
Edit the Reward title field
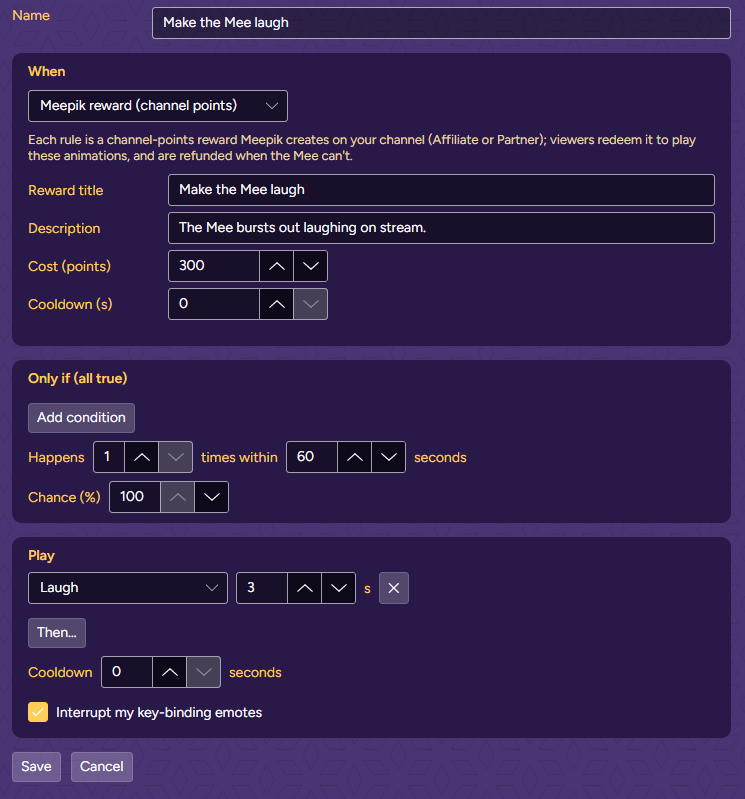[441, 190]
